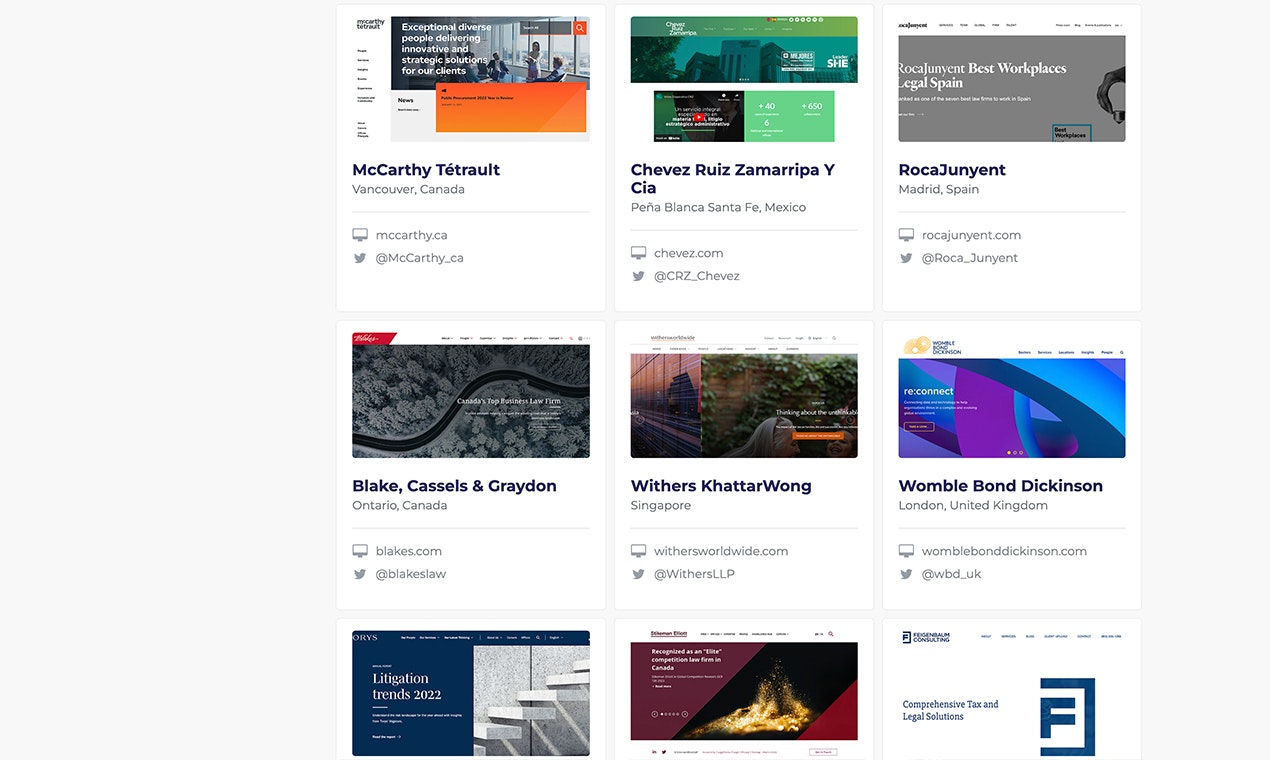The height and width of the screenshot is (760, 1270).
Task: Click the monitor icon beside withersworldwide.com
Action: (x=638, y=551)
